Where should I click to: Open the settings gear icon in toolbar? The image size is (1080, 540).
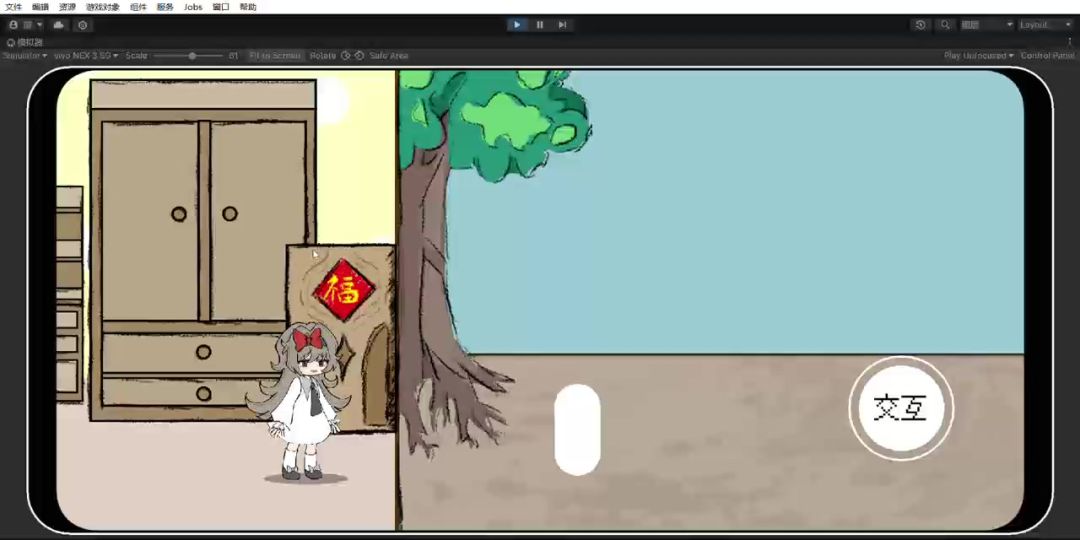point(83,25)
